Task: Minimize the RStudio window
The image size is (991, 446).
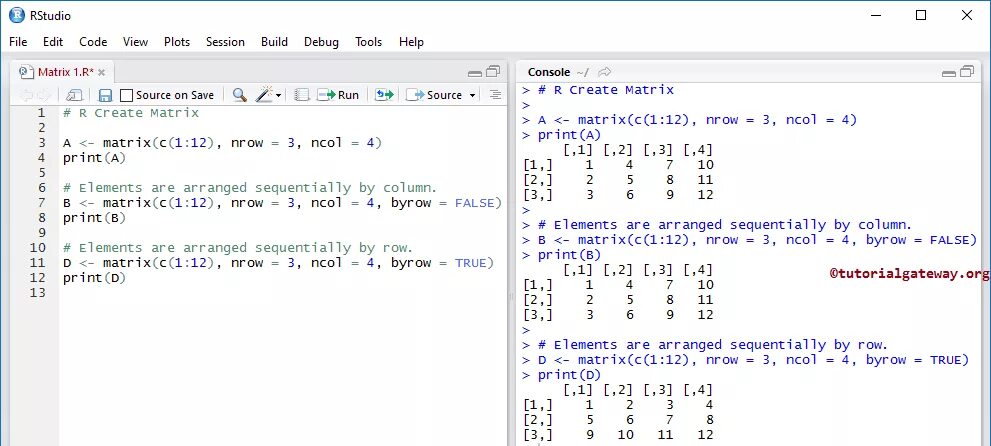Action: point(875,16)
